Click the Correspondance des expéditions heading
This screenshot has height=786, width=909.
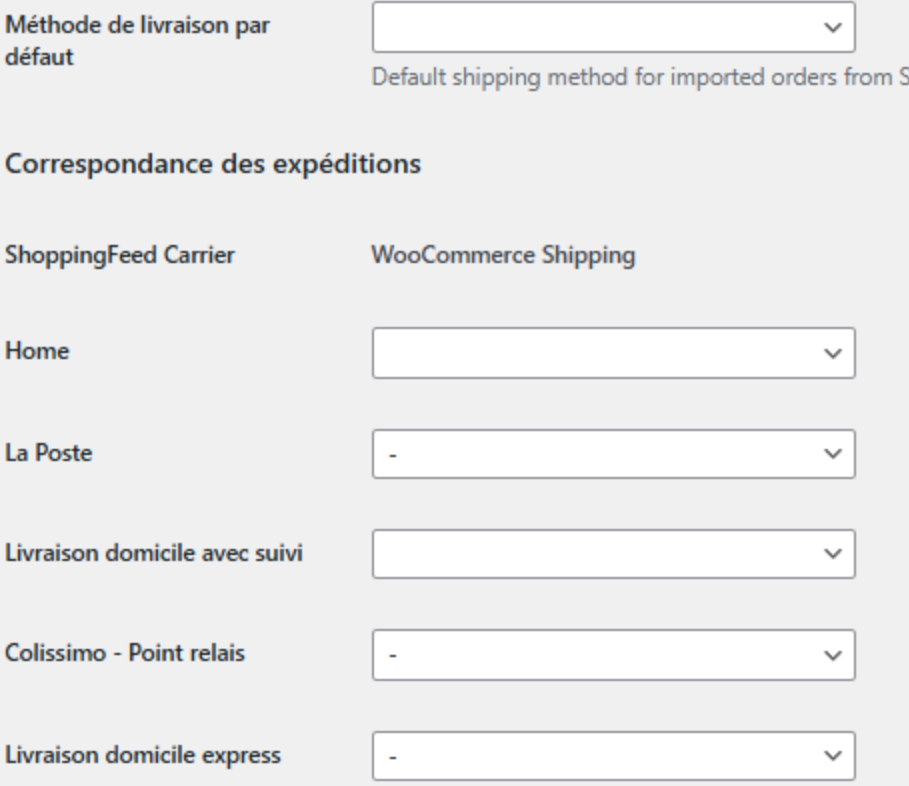pyautogui.click(x=212, y=162)
